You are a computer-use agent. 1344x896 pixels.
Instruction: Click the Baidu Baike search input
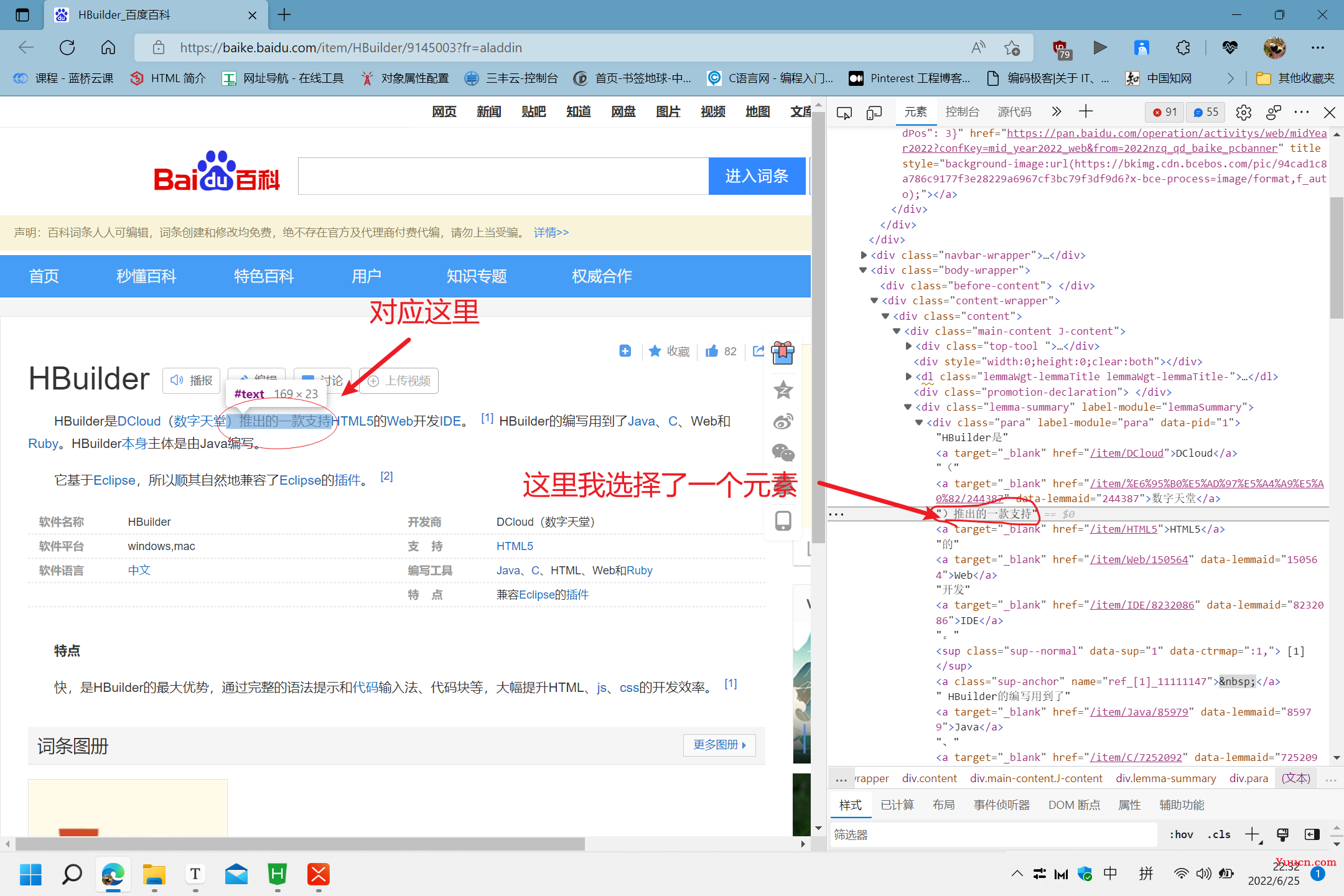coord(503,176)
